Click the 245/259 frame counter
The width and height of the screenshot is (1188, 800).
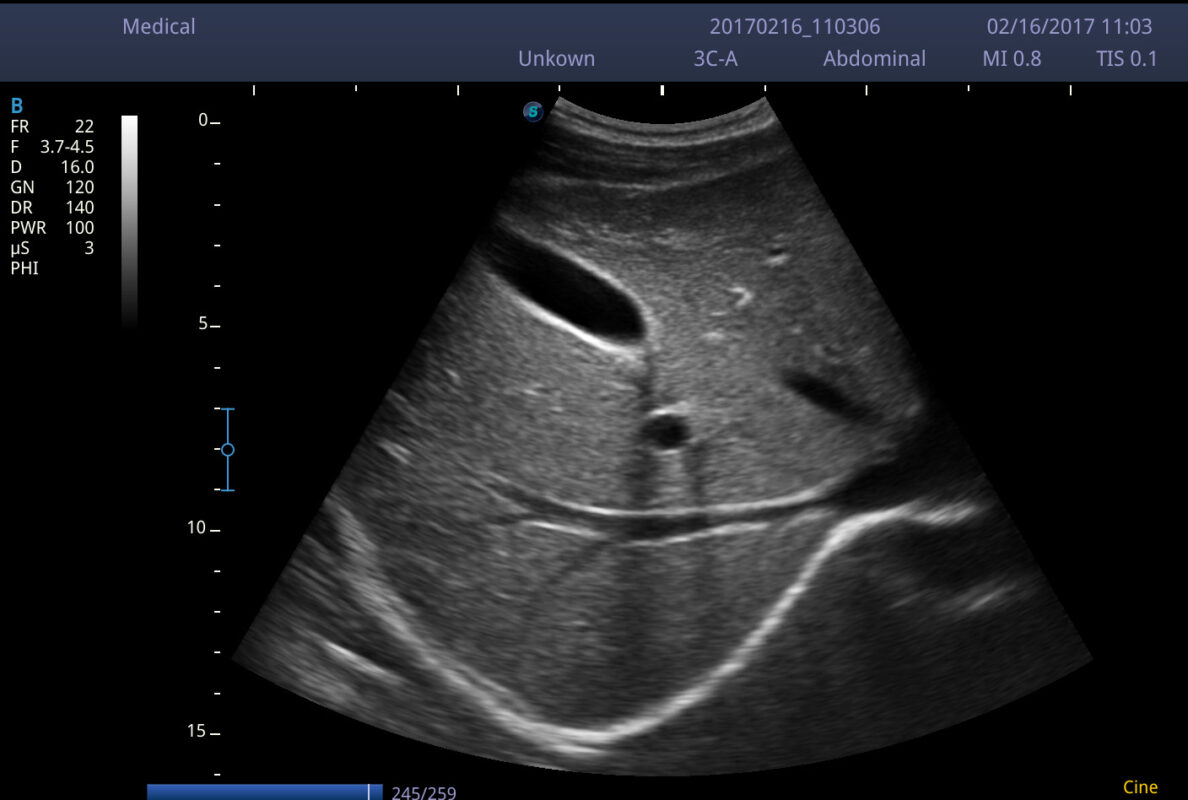pos(424,793)
